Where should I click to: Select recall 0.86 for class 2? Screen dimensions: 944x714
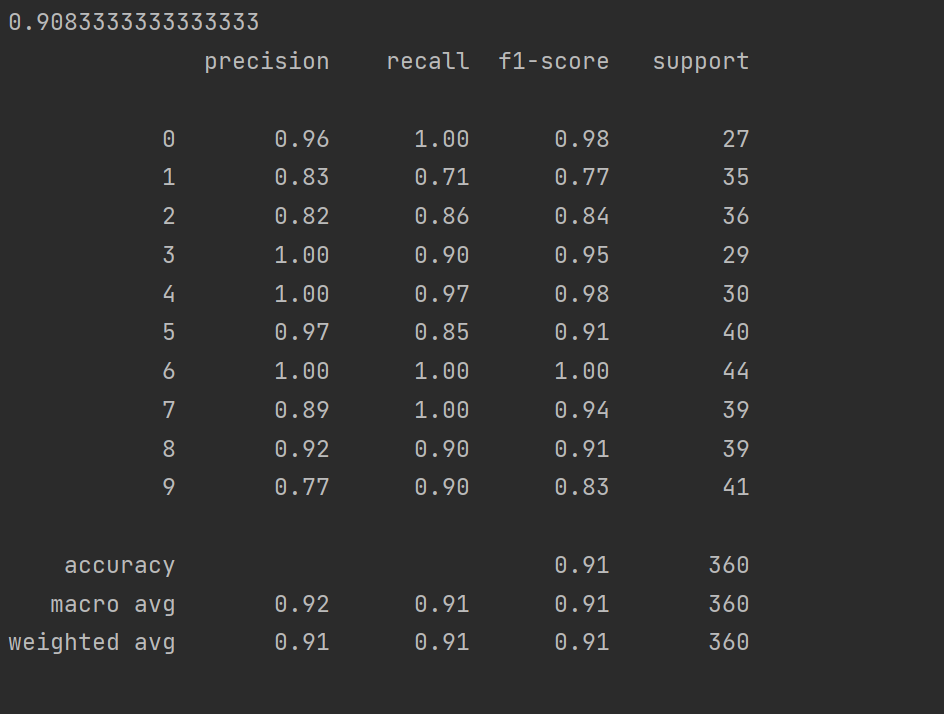pos(441,216)
